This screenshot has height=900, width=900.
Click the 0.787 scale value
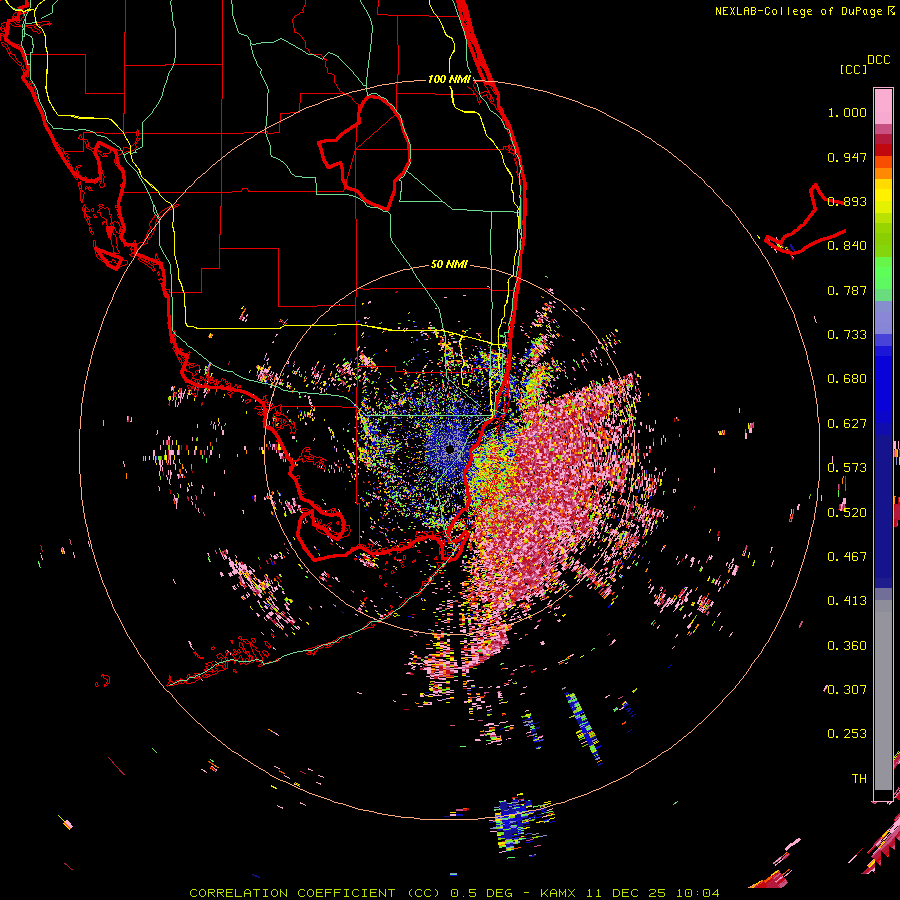pos(847,290)
